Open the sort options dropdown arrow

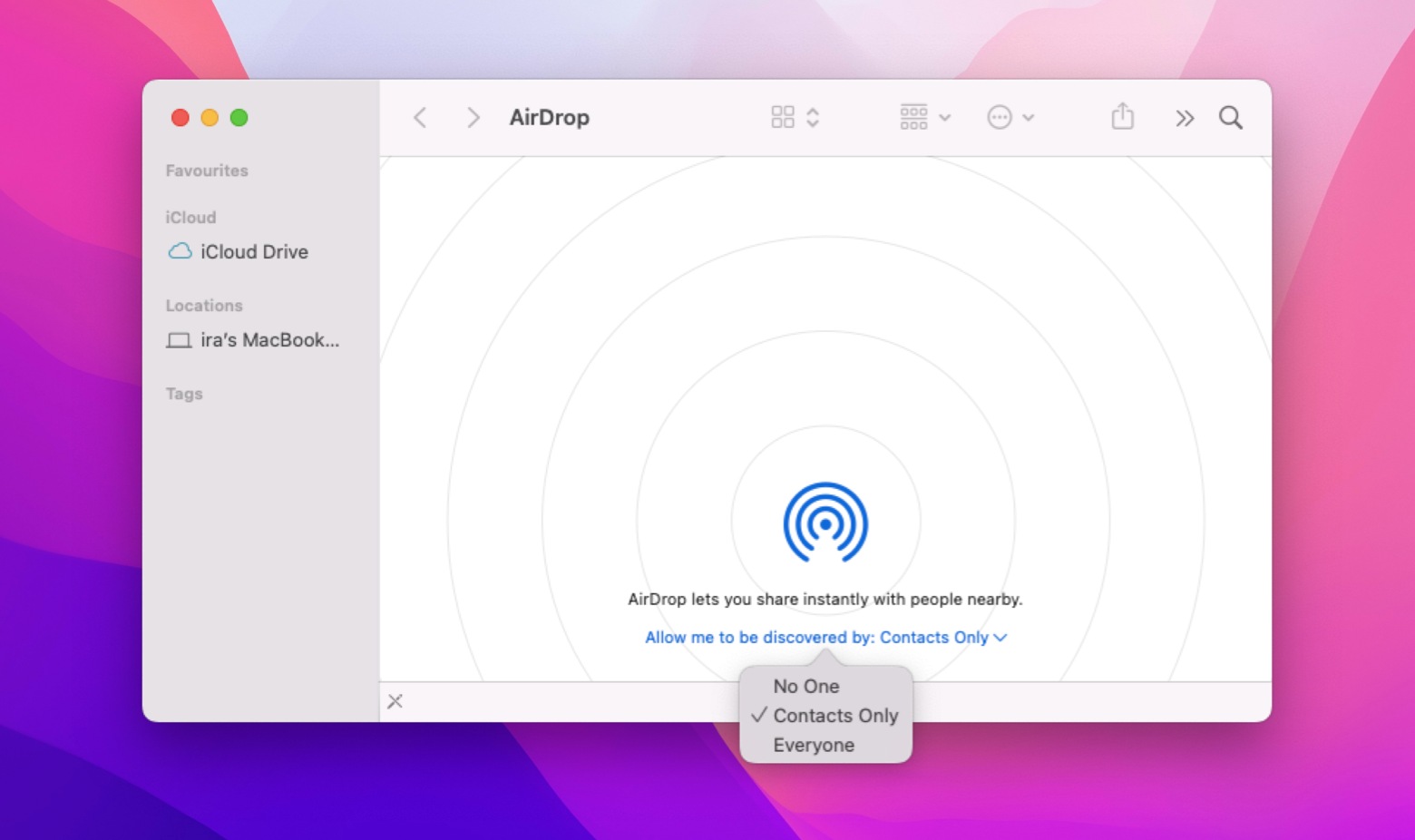point(814,116)
